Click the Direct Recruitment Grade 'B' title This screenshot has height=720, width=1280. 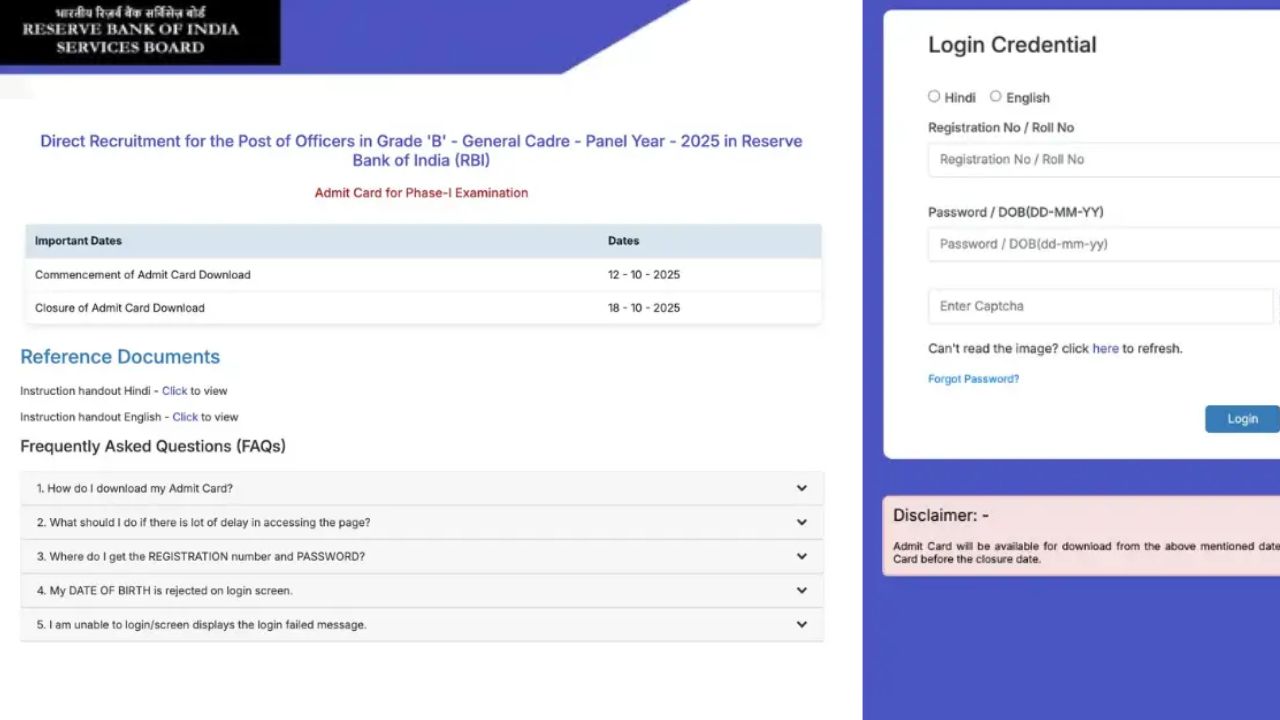click(x=421, y=150)
